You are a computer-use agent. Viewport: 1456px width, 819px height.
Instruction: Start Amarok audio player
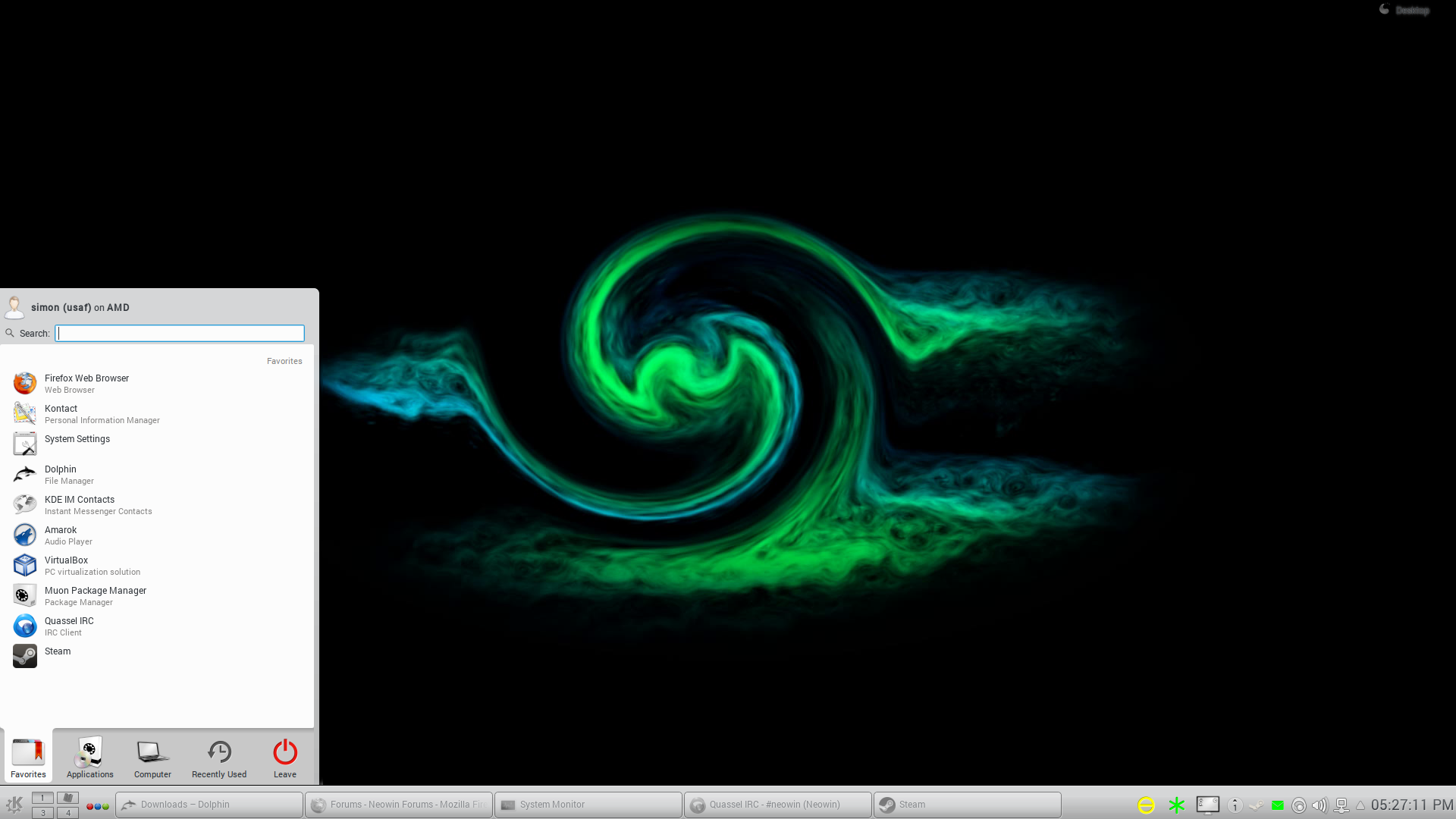60,535
